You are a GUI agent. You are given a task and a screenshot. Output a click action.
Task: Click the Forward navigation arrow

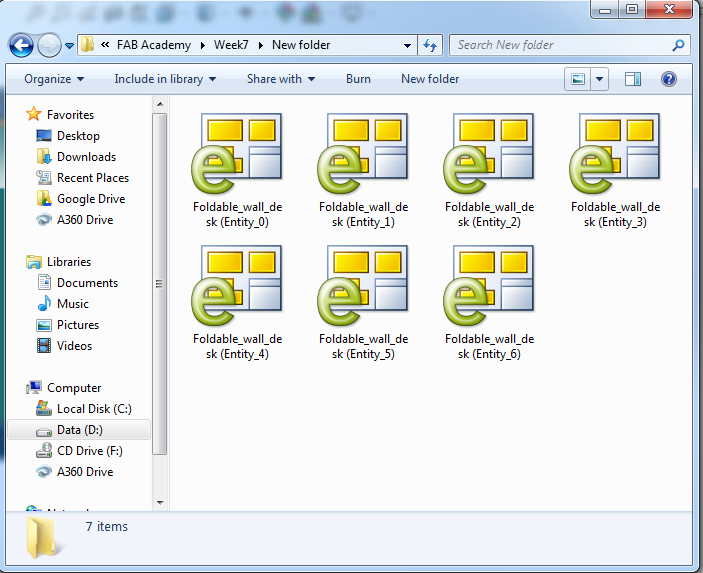coord(49,45)
